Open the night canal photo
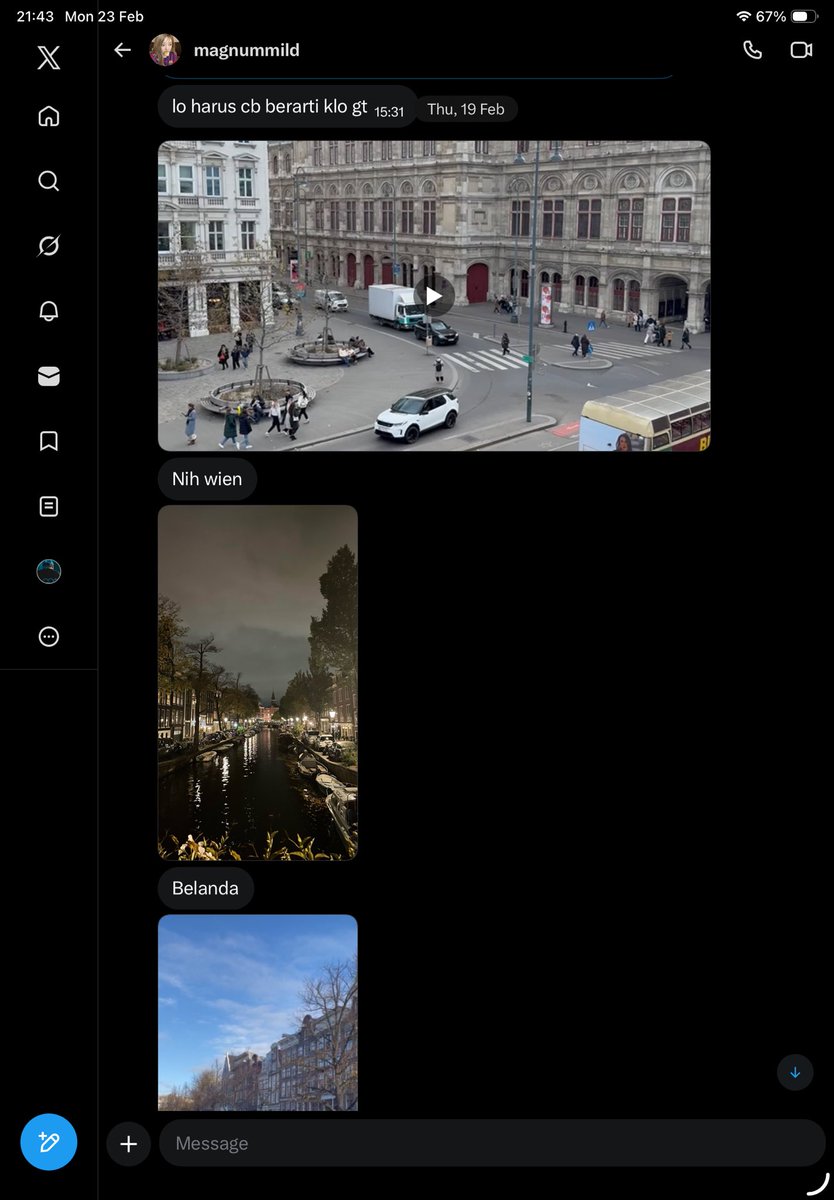 [258, 682]
